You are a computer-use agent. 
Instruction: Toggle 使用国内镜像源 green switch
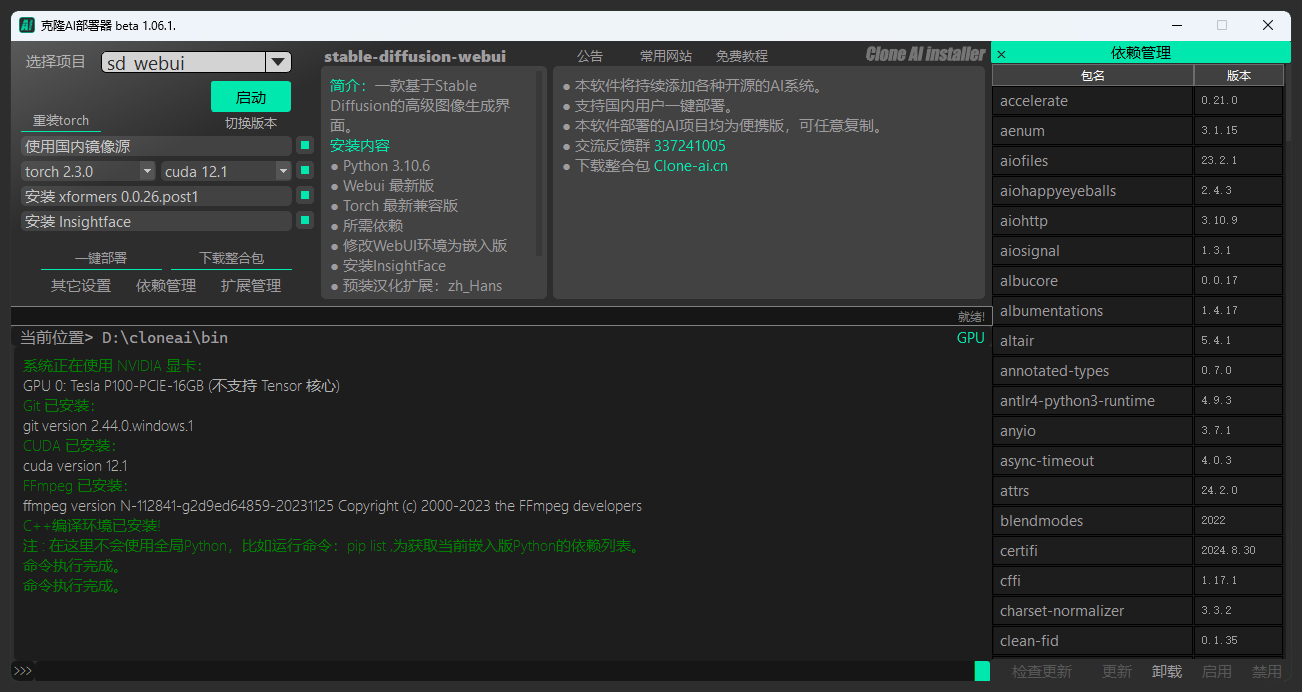click(306, 146)
